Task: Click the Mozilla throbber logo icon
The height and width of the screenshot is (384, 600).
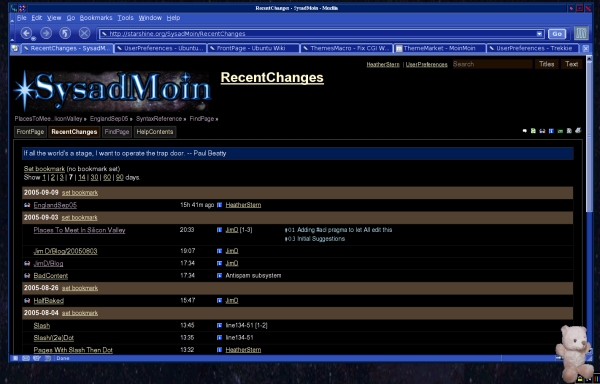Action: pos(581,33)
